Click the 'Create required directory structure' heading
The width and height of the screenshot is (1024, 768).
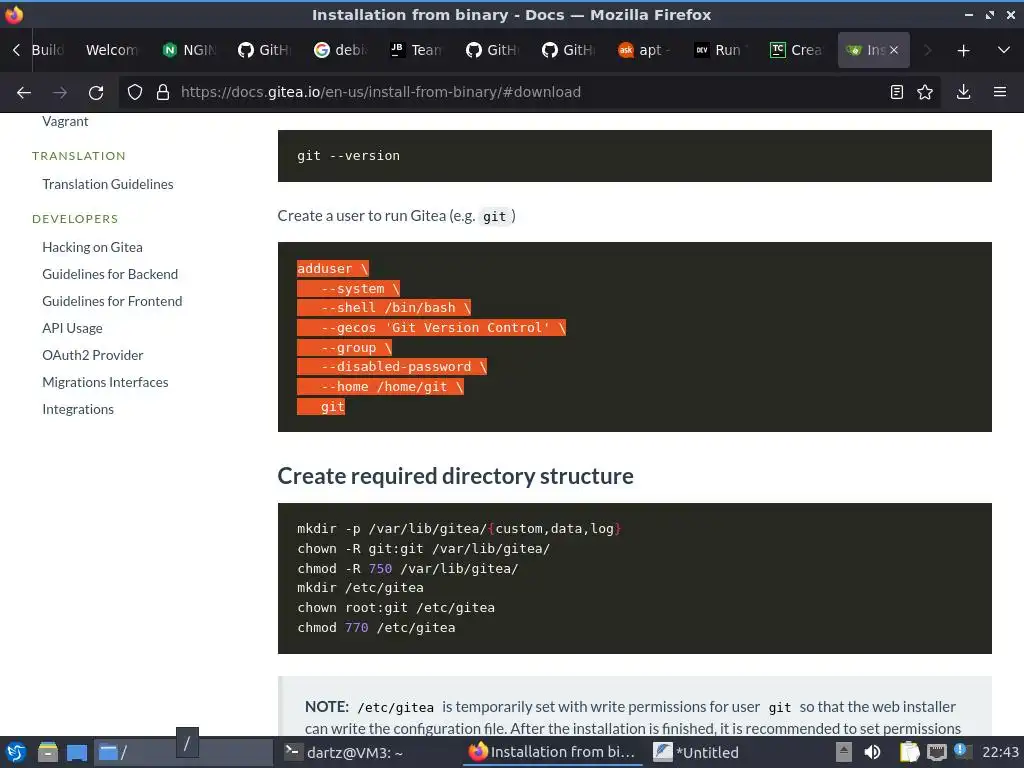tap(455, 476)
